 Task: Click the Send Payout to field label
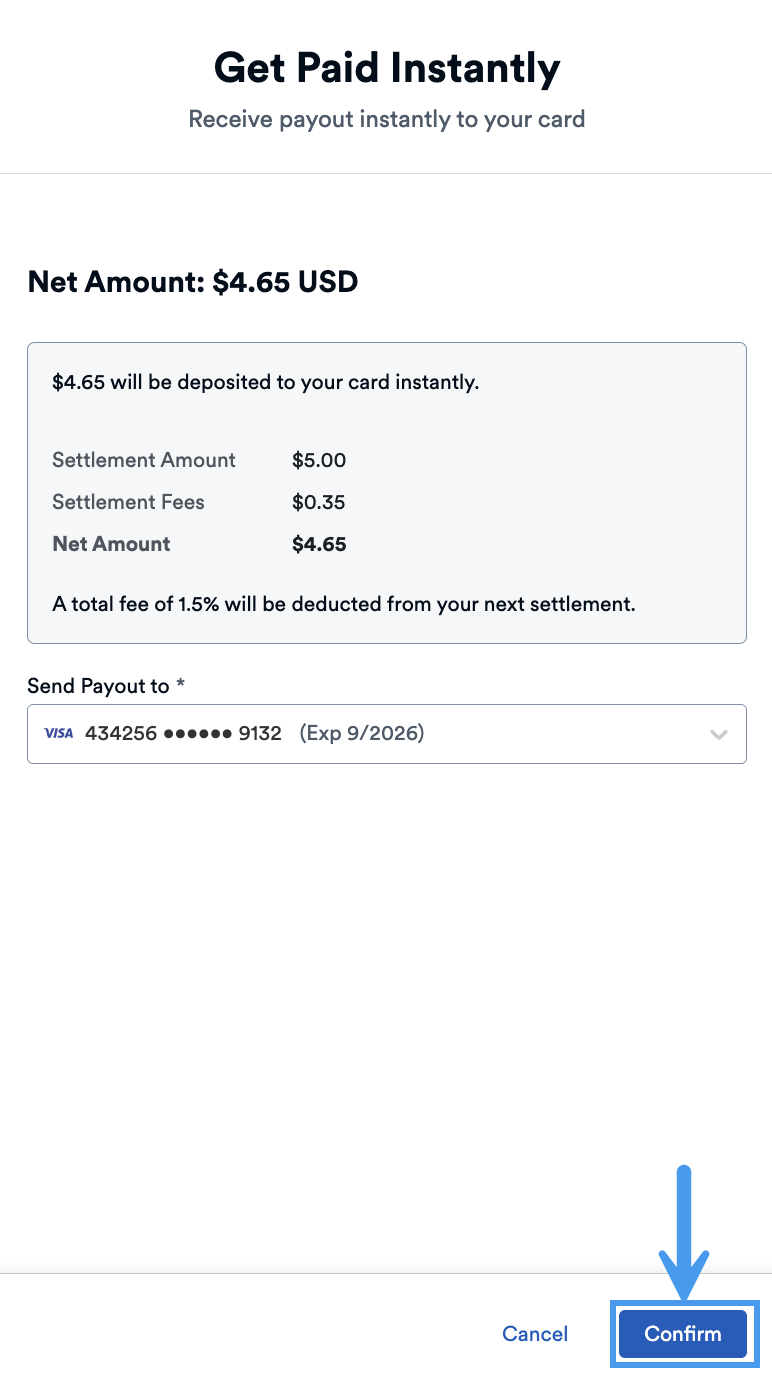tap(95, 686)
